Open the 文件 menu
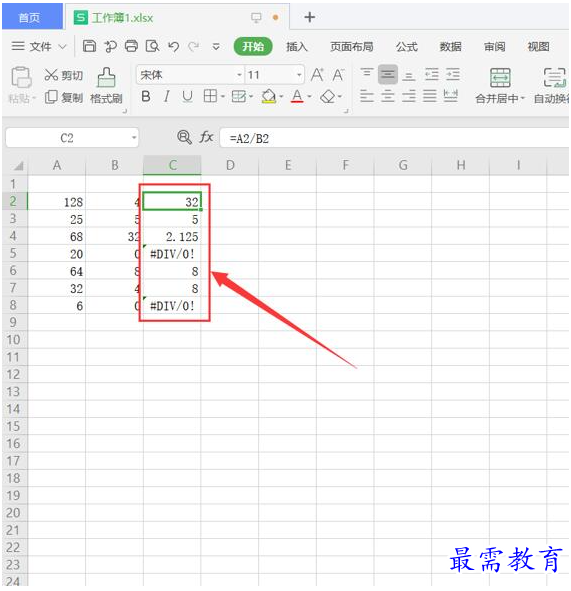 [x=39, y=46]
